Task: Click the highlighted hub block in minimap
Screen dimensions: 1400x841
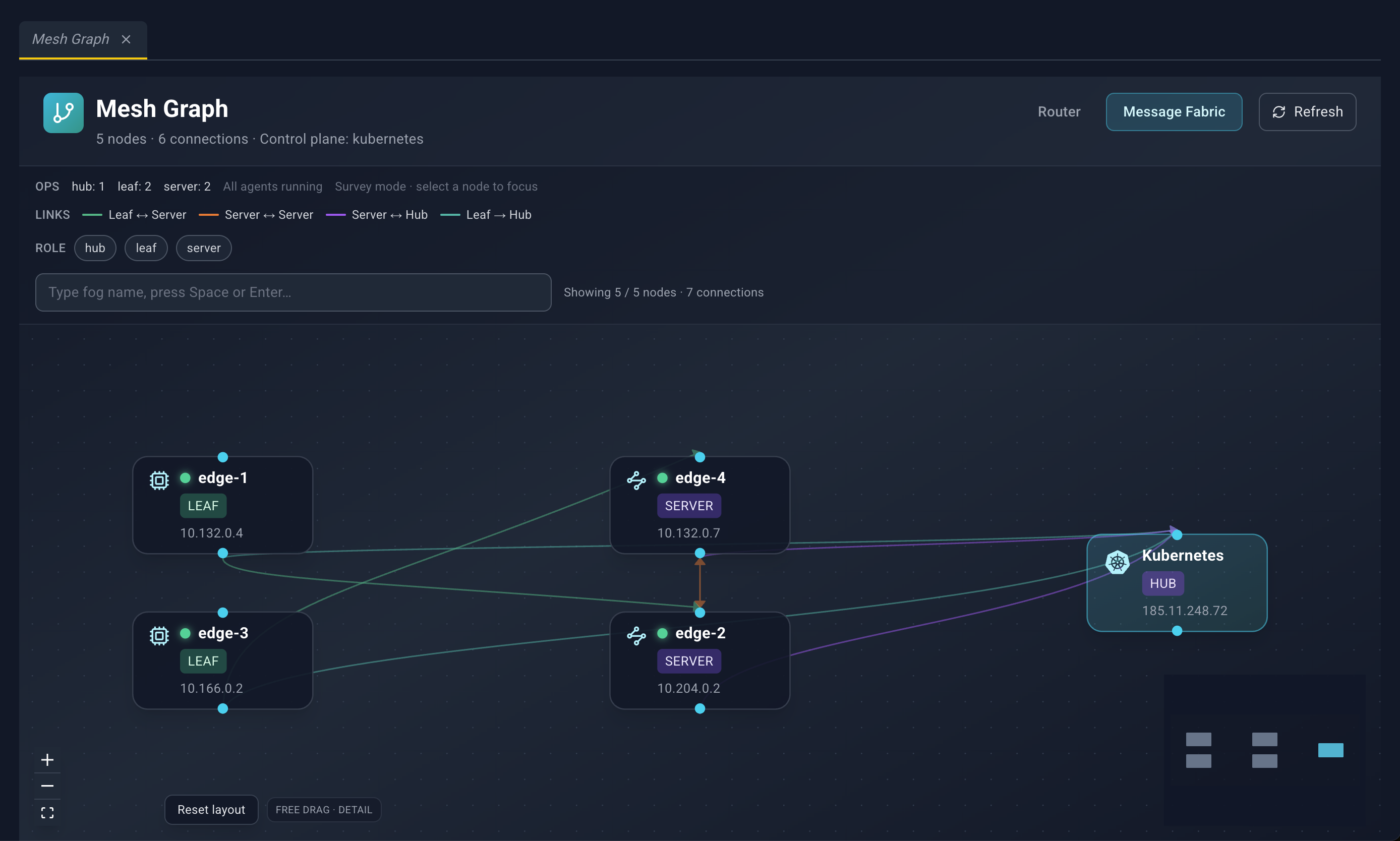Action: tap(1330, 750)
